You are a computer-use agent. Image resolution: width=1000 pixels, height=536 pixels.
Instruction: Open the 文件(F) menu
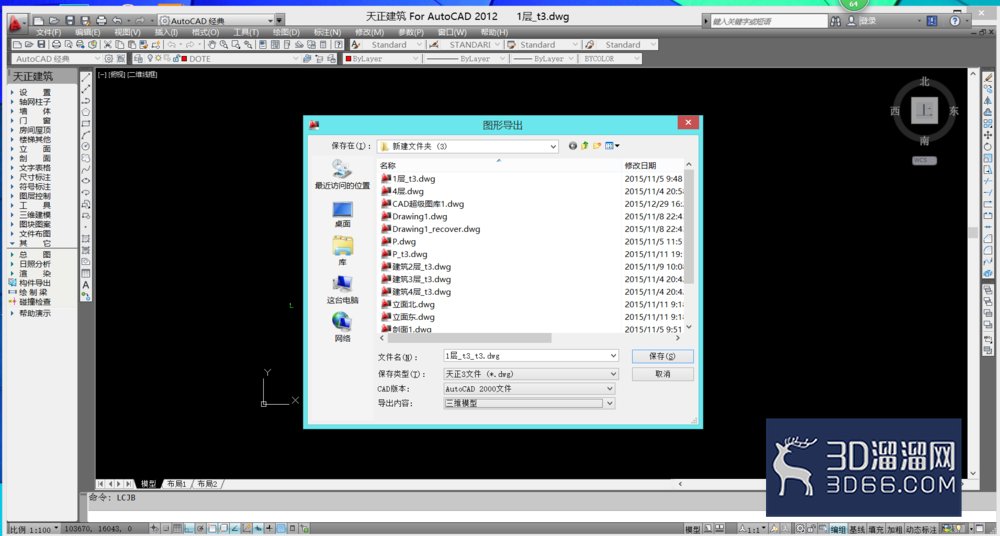coord(48,32)
